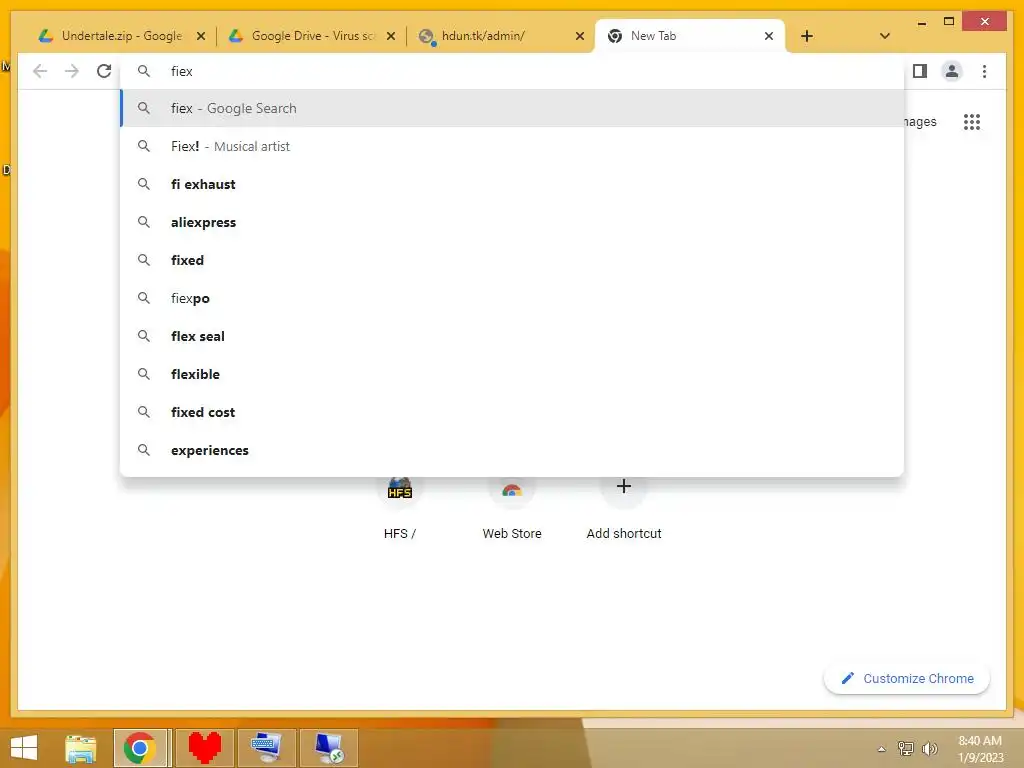Minimize the Chrome window
The image size is (1024, 768).
[x=921, y=22]
